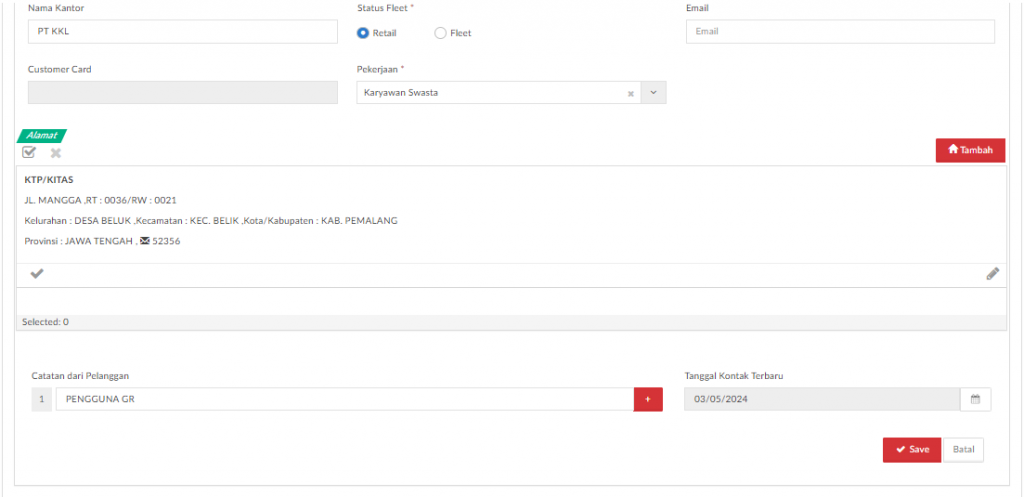The image size is (1024, 497).
Task: Click the pencil edit icon for KTP/KITAS address
Action: pos(993,274)
